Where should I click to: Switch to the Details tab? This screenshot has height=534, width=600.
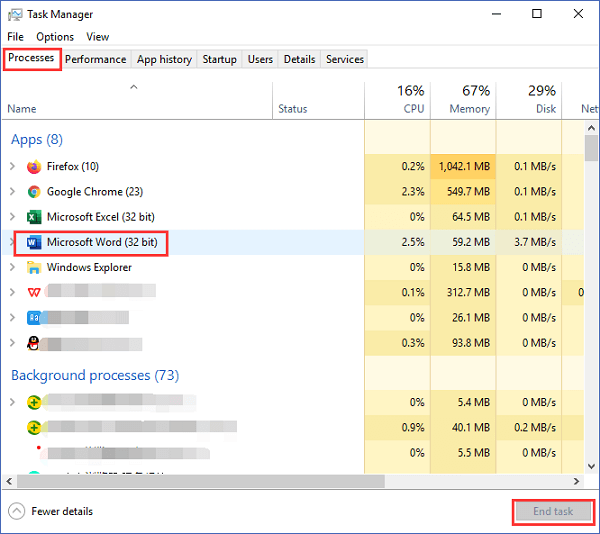click(299, 59)
